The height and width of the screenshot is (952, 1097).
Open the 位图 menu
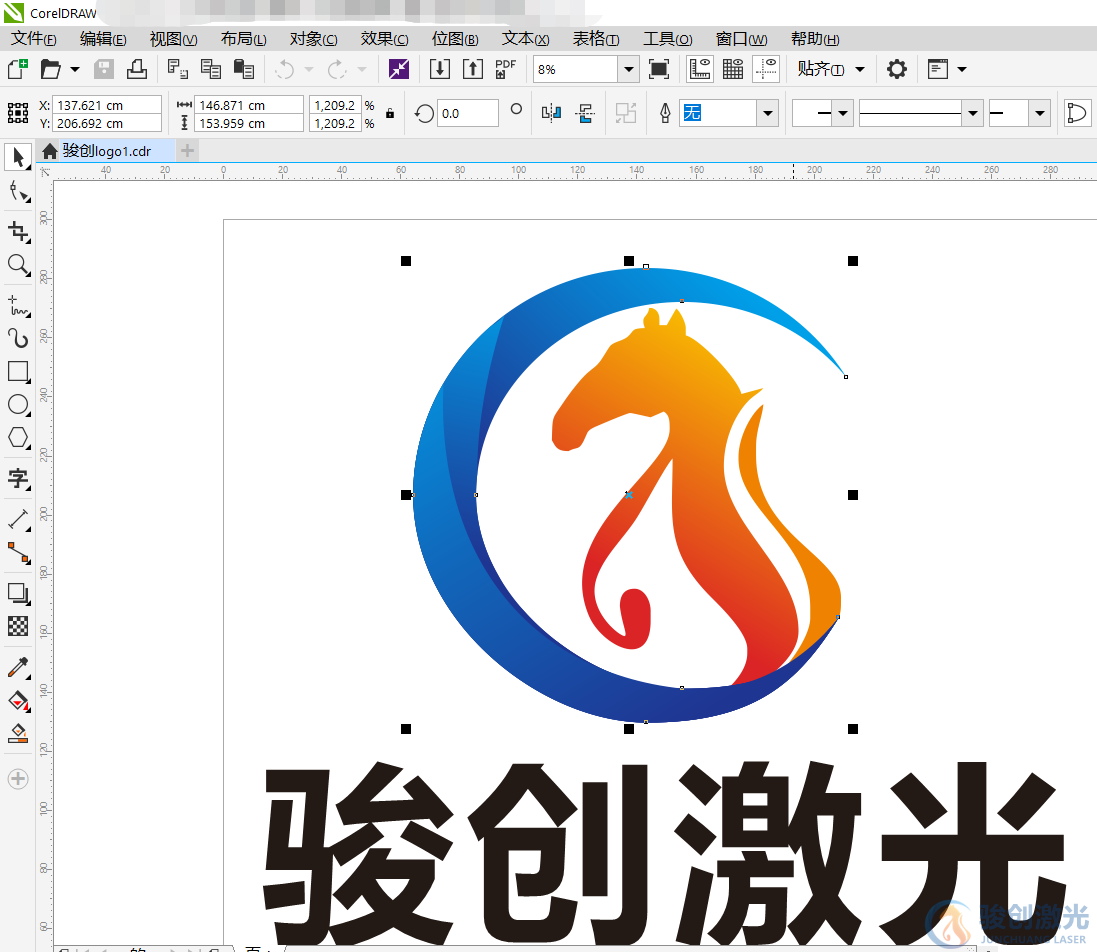coord(455,39)
